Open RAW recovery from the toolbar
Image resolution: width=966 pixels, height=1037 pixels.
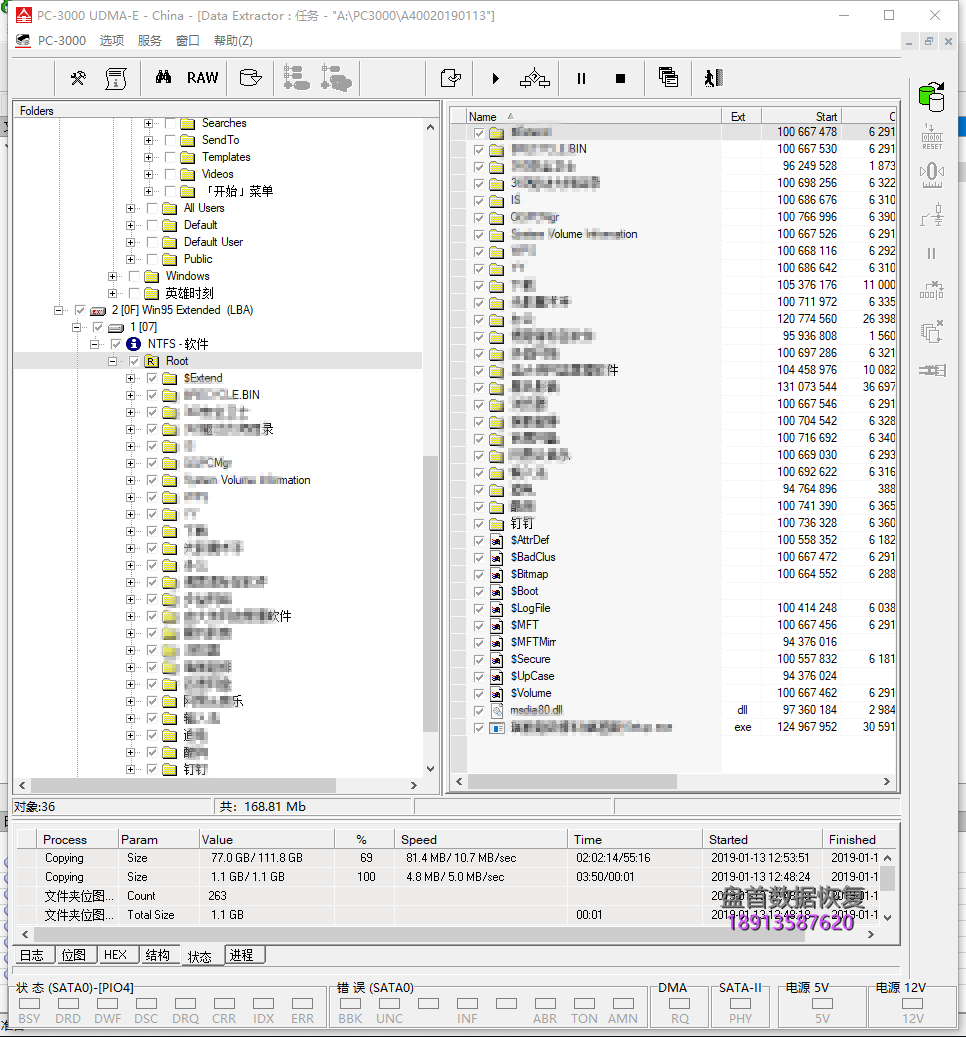(202, 78)
